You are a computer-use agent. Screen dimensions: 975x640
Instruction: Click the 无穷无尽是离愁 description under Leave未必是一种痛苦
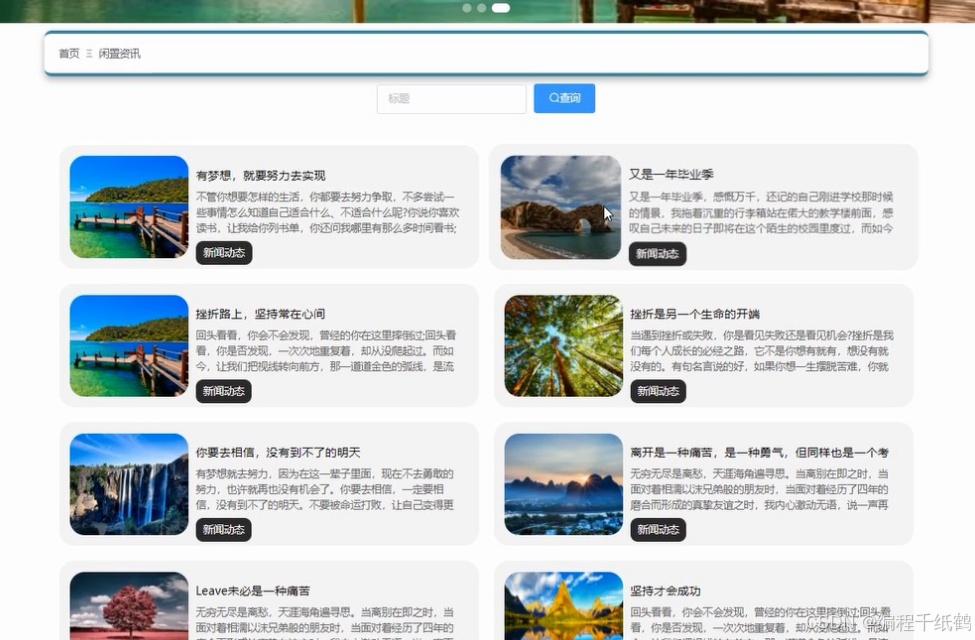325,623
